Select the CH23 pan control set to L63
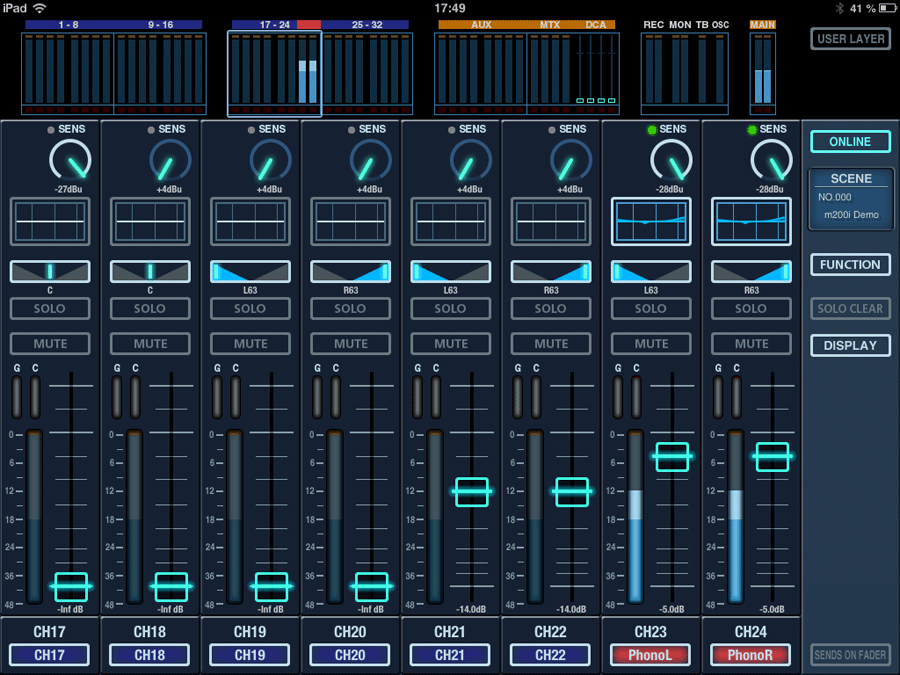Image resolution: width=900 pixels, height=675 pixels. tap(651, 271)
